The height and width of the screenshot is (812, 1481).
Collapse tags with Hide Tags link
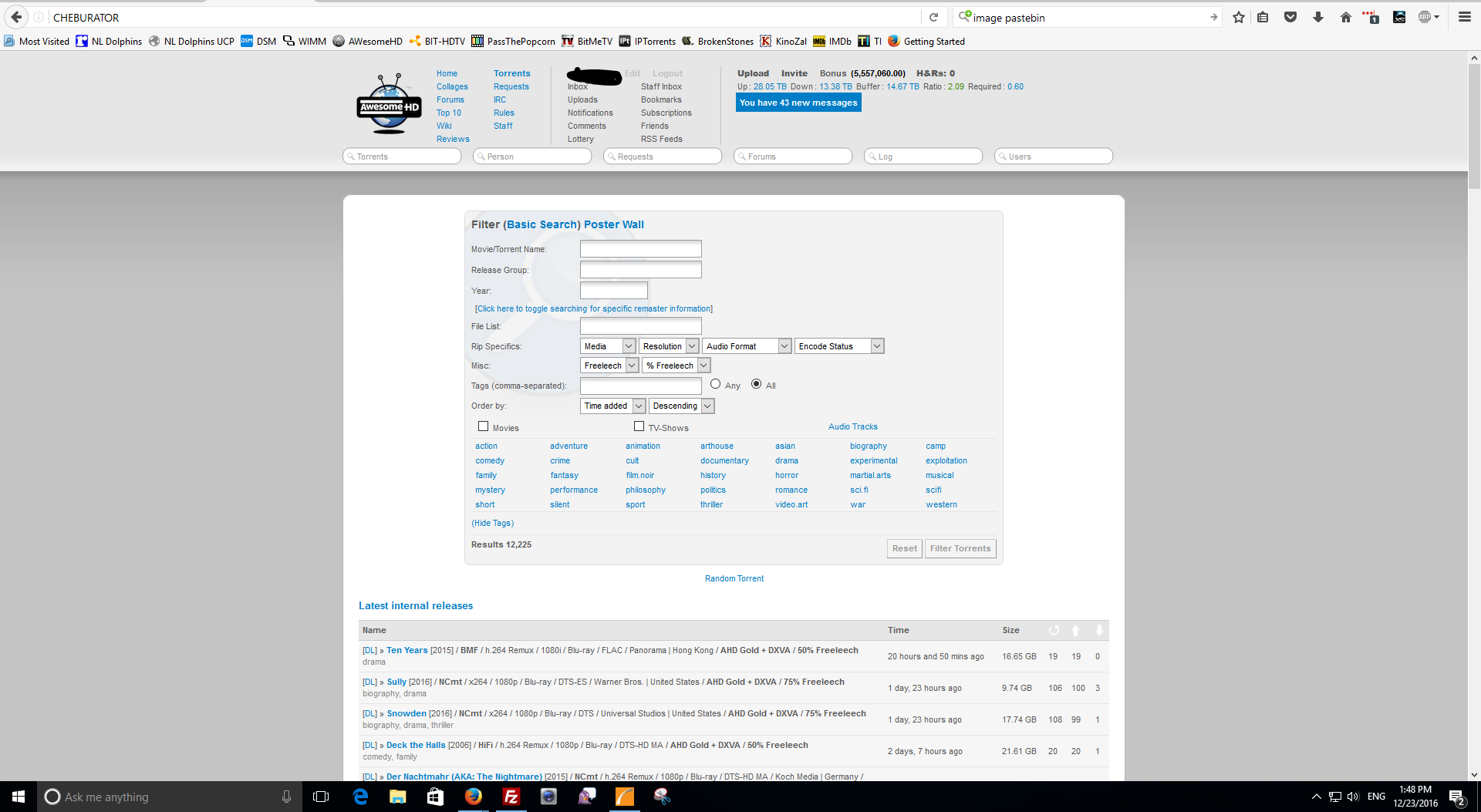pos(492,523)
